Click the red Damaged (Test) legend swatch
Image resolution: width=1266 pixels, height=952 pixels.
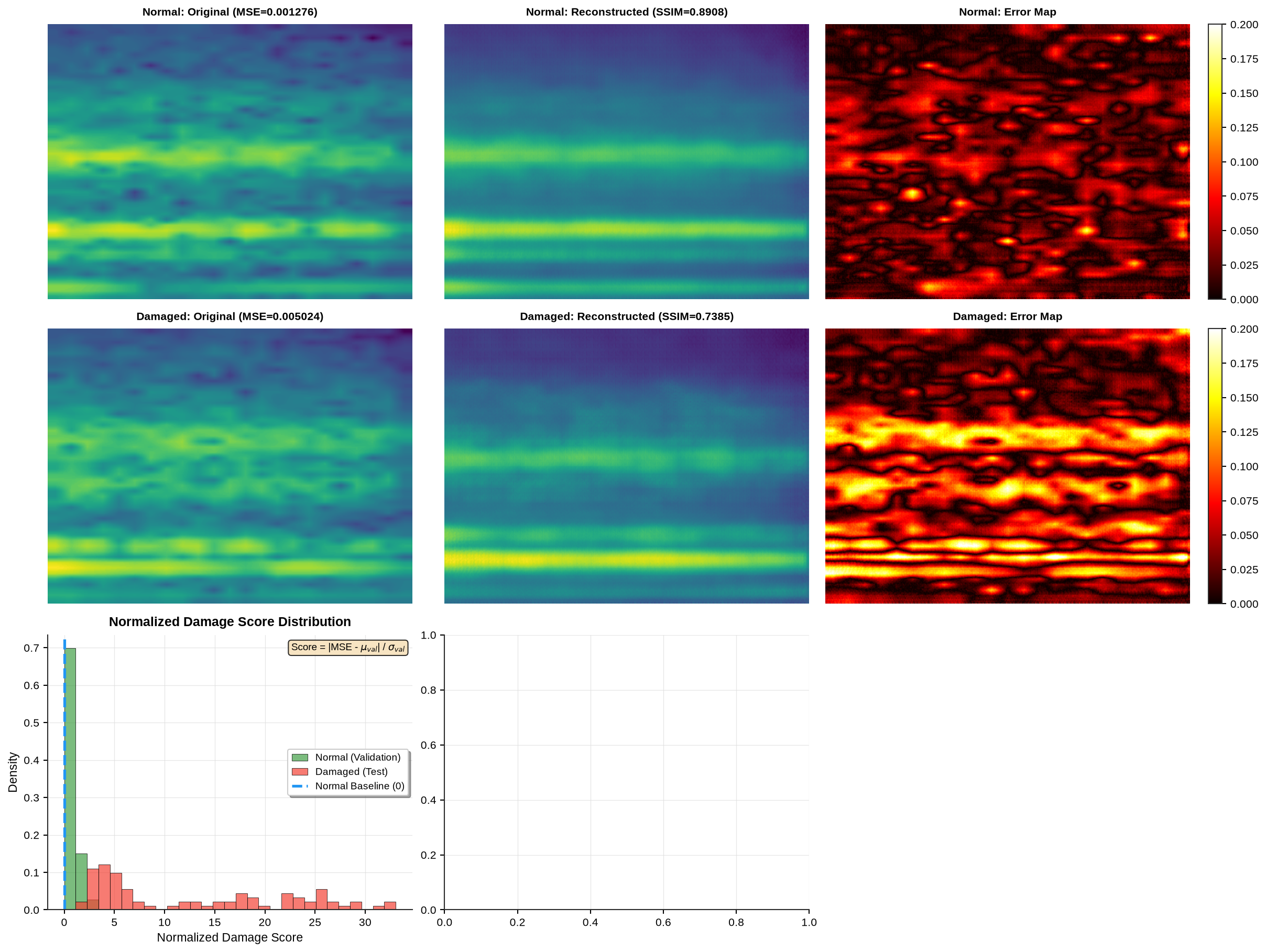[300, 772]
